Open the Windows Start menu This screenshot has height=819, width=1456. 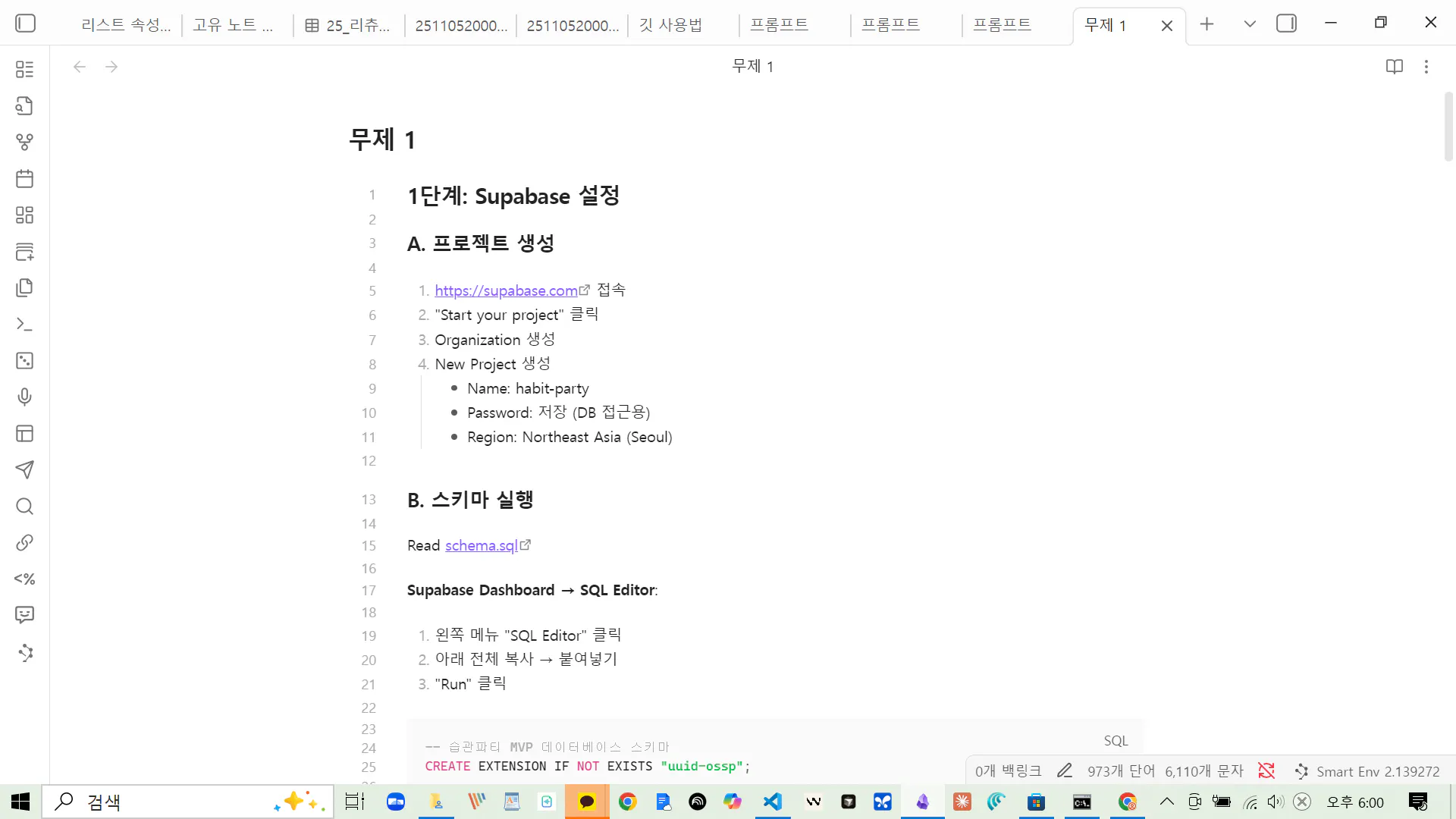point(20,802)
